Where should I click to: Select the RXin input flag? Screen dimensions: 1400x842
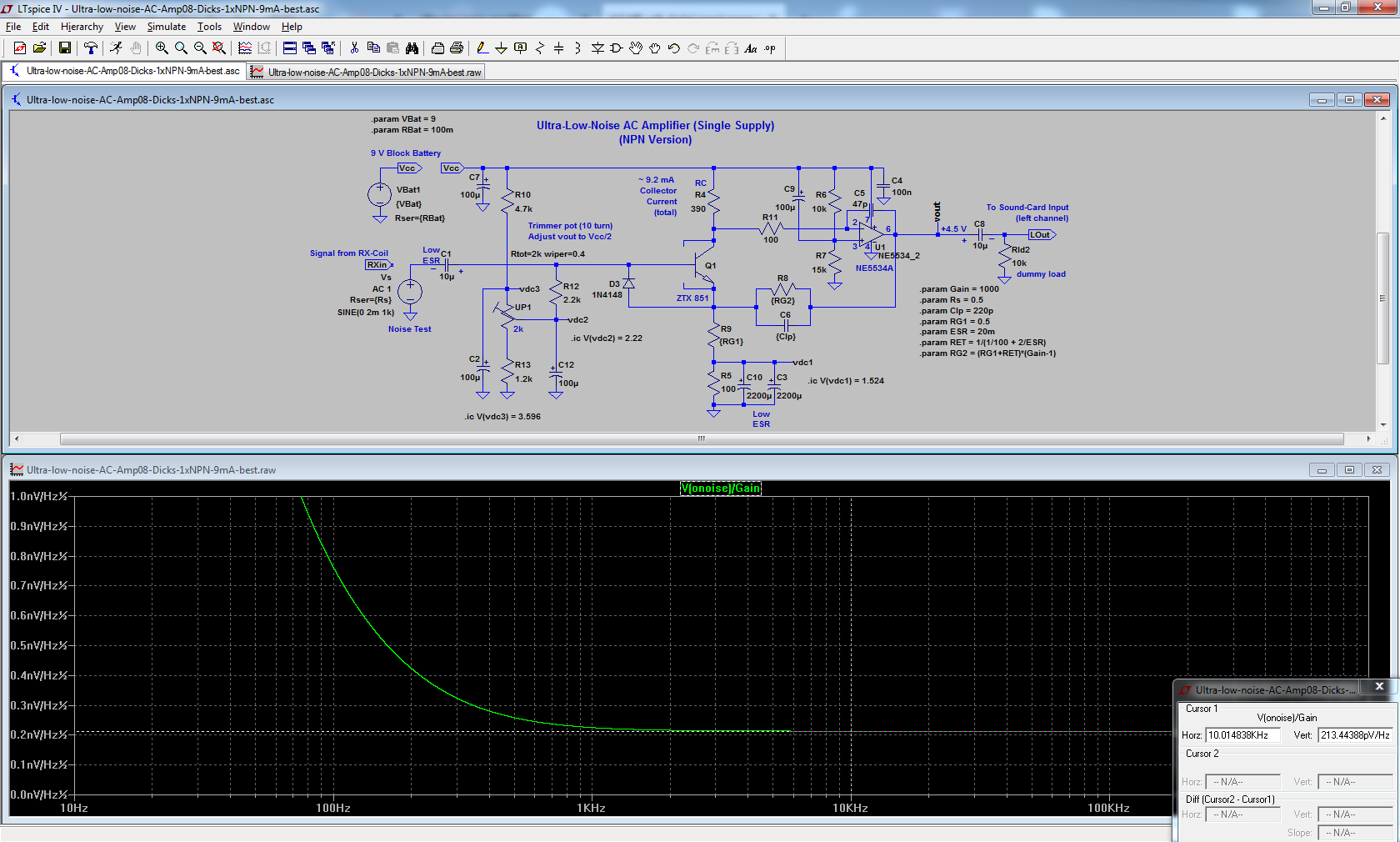(x=378, y=265)
